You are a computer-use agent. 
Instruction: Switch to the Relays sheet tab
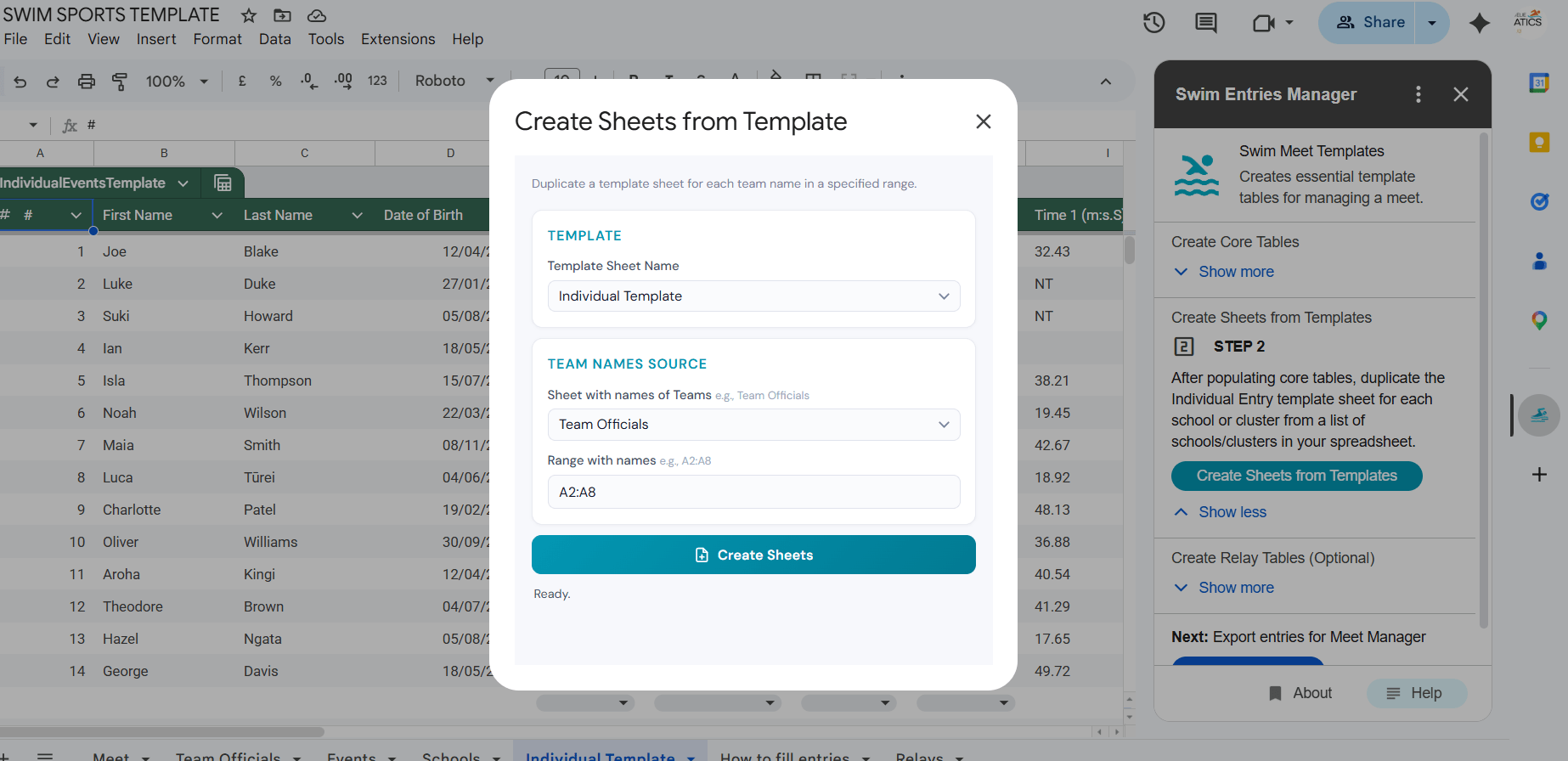point(919,757)
